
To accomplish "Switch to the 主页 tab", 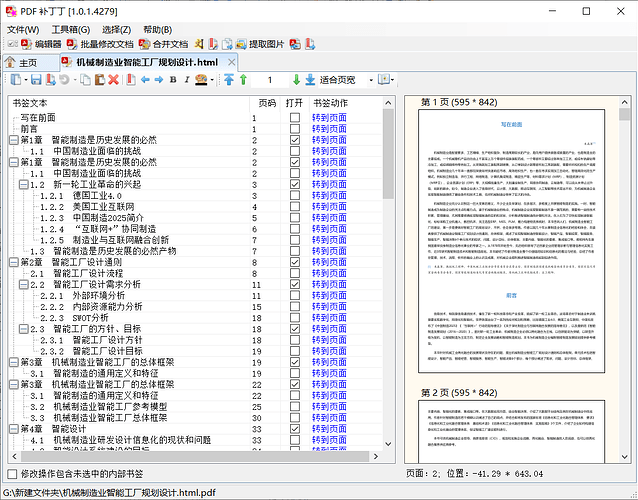I will [31, 63].
